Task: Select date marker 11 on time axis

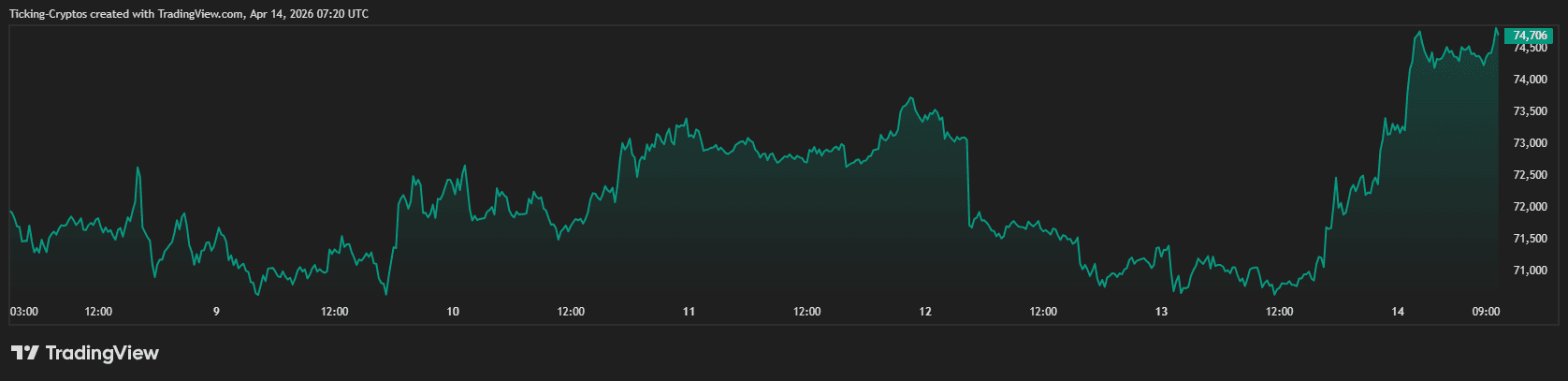Action: pyautogui.click(x=689, y=312)
